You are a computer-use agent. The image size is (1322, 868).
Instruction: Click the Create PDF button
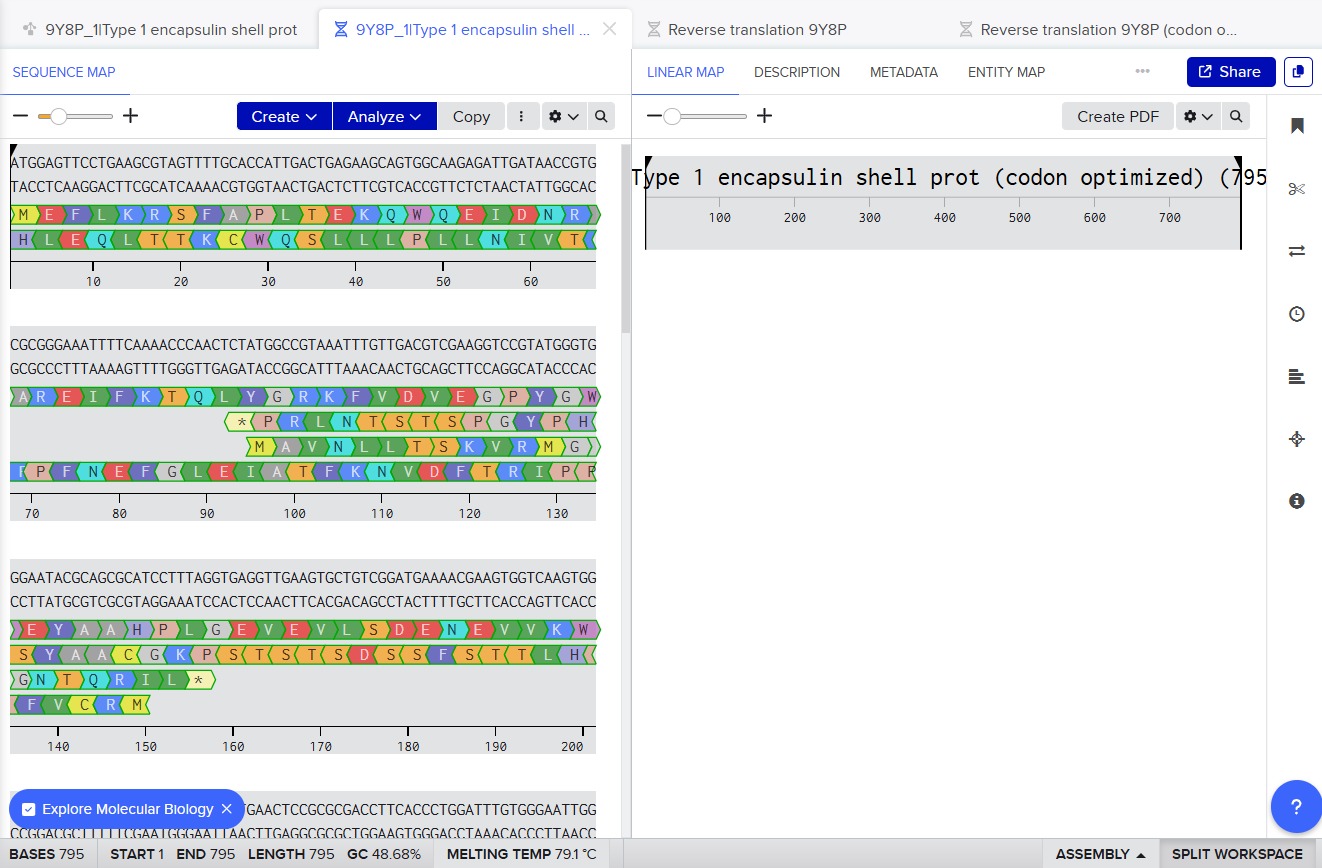pyautogui.click(x=1117, y=116)
